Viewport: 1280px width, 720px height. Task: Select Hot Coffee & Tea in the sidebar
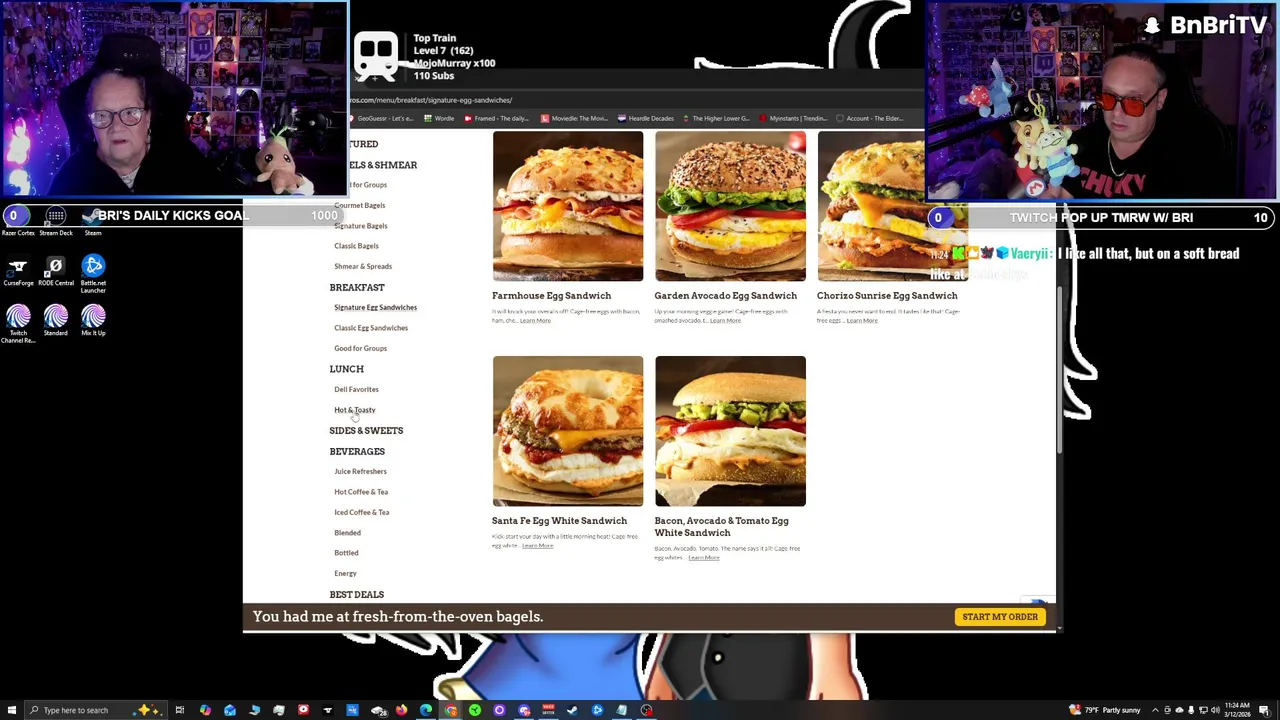(x=361, y=492)
